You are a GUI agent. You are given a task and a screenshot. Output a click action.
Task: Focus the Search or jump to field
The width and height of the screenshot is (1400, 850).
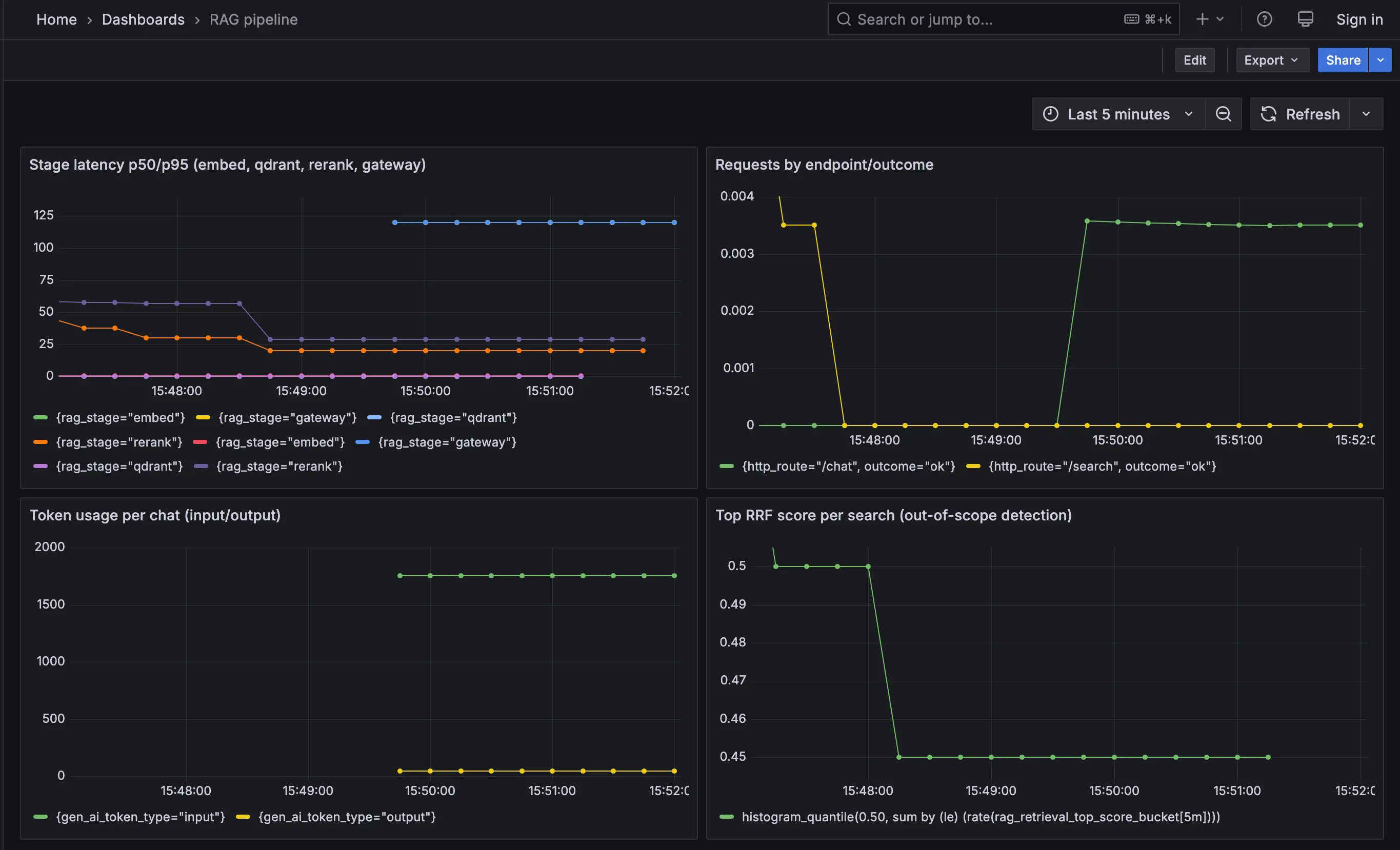[x=1004, y=19]
